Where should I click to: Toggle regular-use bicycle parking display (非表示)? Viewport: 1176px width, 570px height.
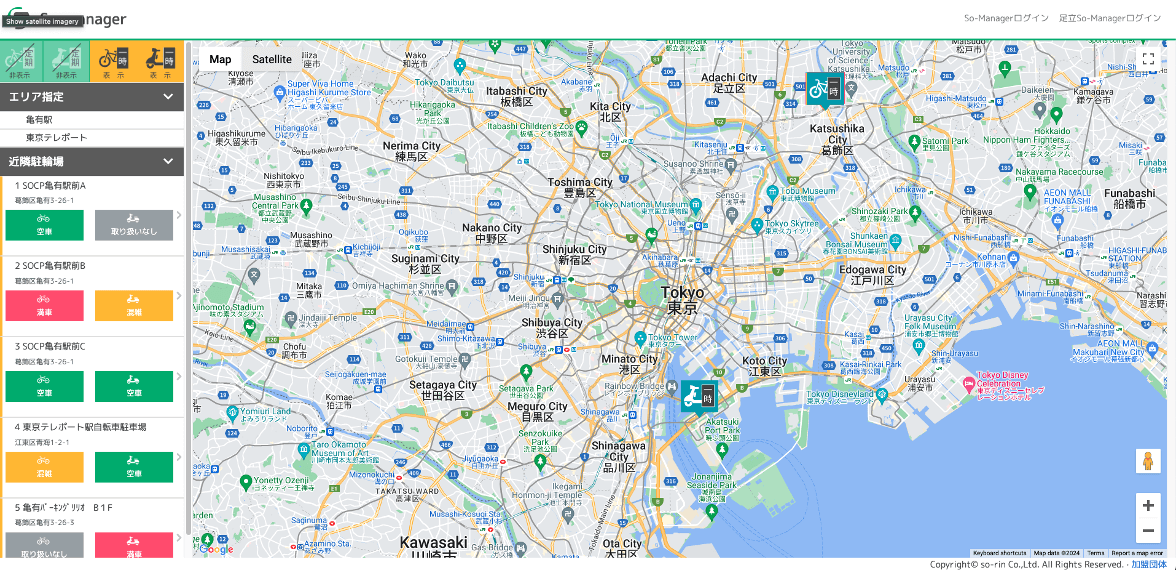(21, 61)
